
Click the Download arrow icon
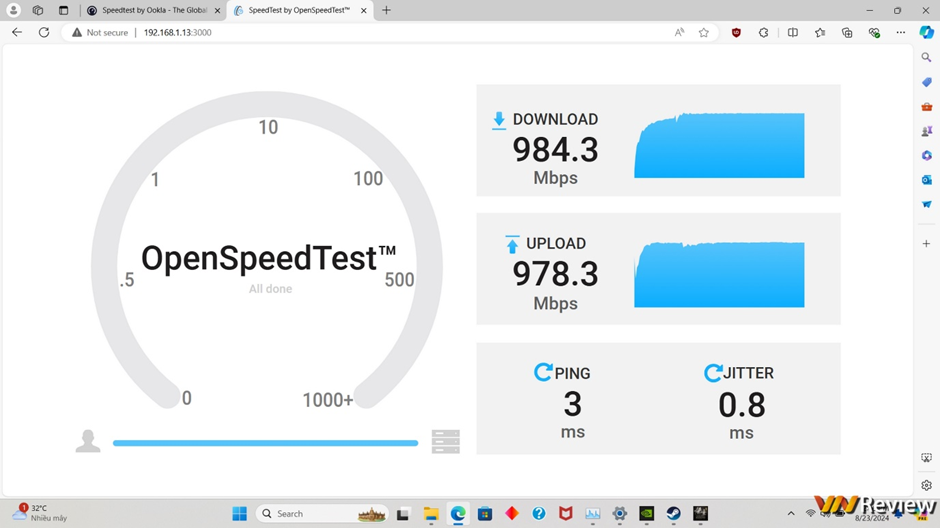click(499, 120)
